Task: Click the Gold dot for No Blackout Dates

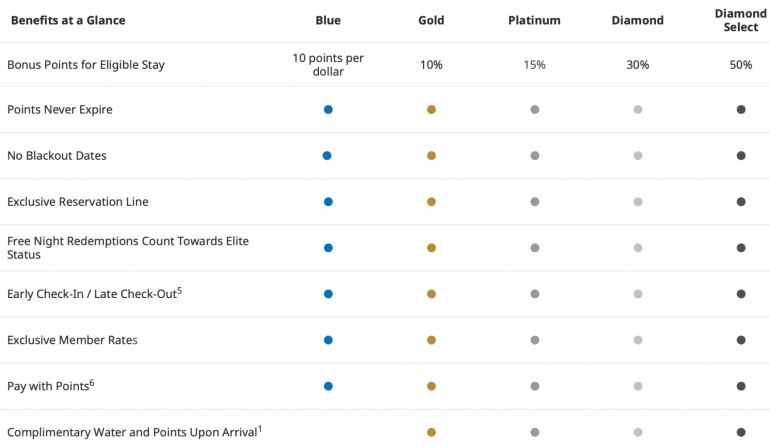Action: click(431, 156)
